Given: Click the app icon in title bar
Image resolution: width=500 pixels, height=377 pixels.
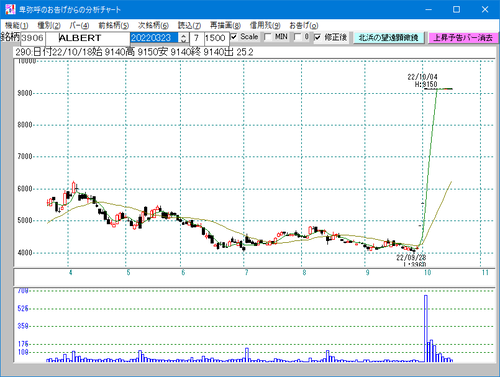Looking at the screenshot, I should 10,9.
